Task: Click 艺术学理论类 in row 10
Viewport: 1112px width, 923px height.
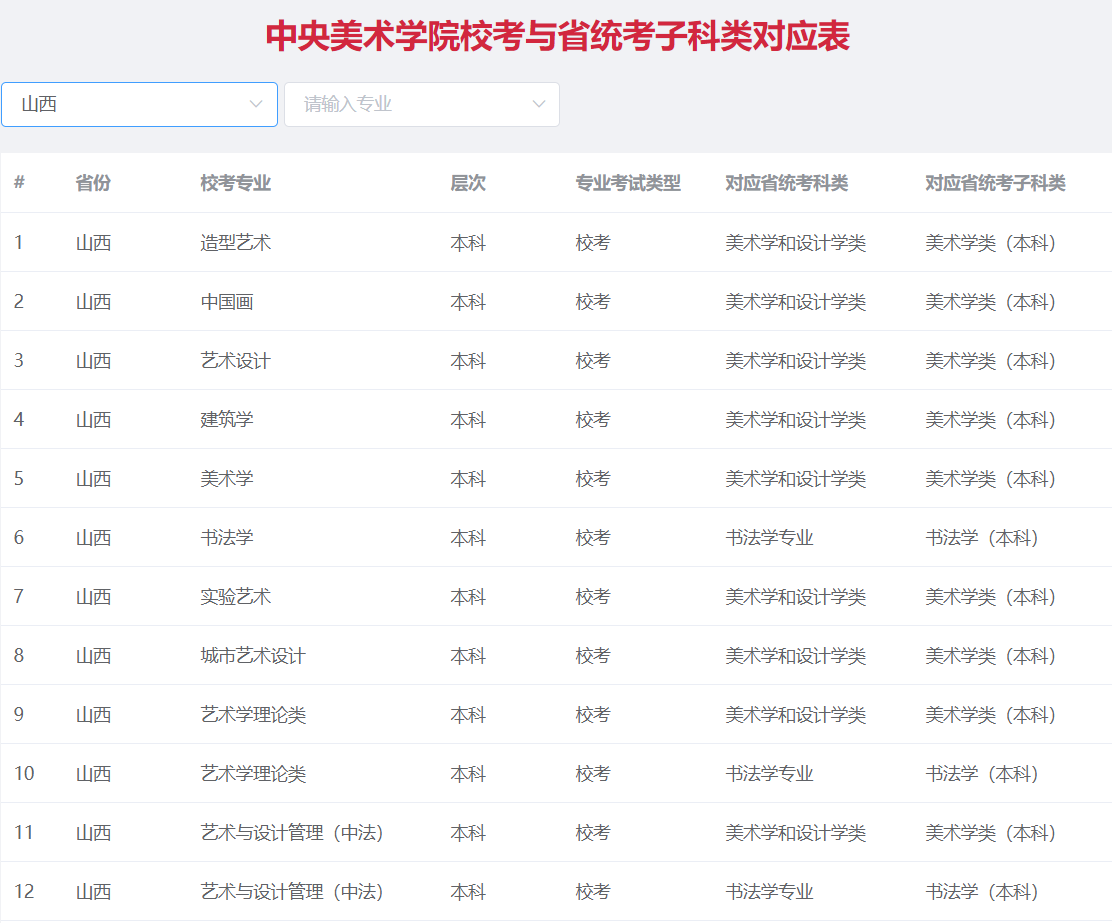Action: pyautogui.click(x=253, y=773)
